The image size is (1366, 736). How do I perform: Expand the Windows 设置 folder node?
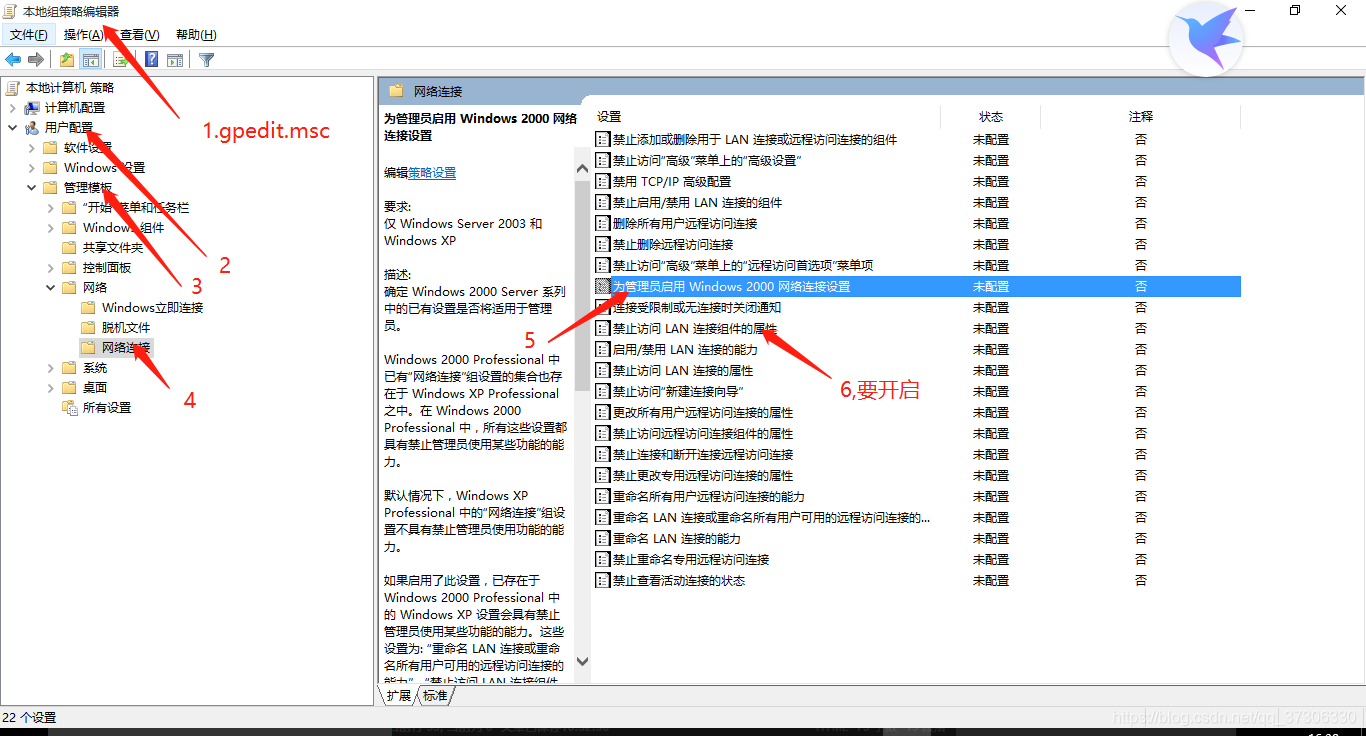click(x=31, y=167)
